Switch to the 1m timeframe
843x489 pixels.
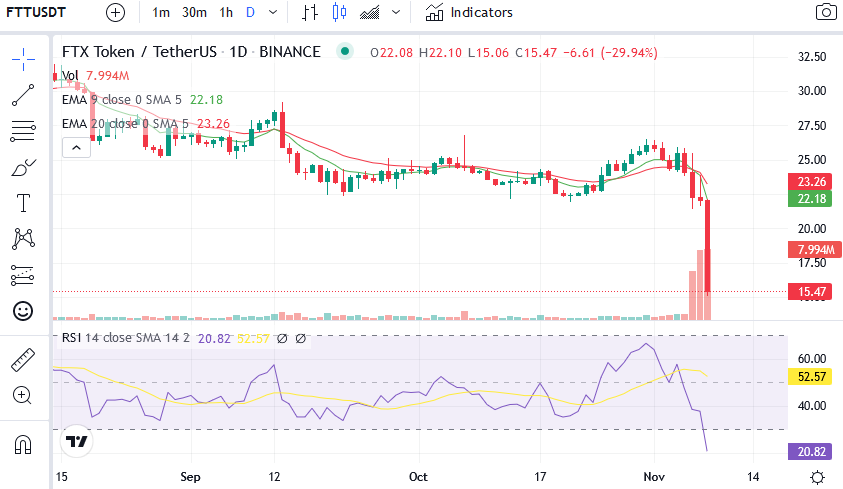click(x=161, y=12)
